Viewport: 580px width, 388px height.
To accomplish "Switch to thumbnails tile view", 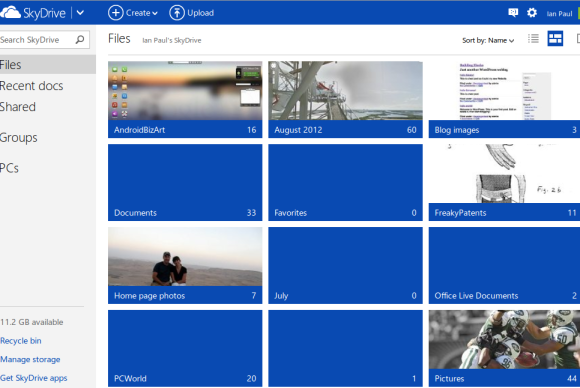I will [x=555, y=38].
